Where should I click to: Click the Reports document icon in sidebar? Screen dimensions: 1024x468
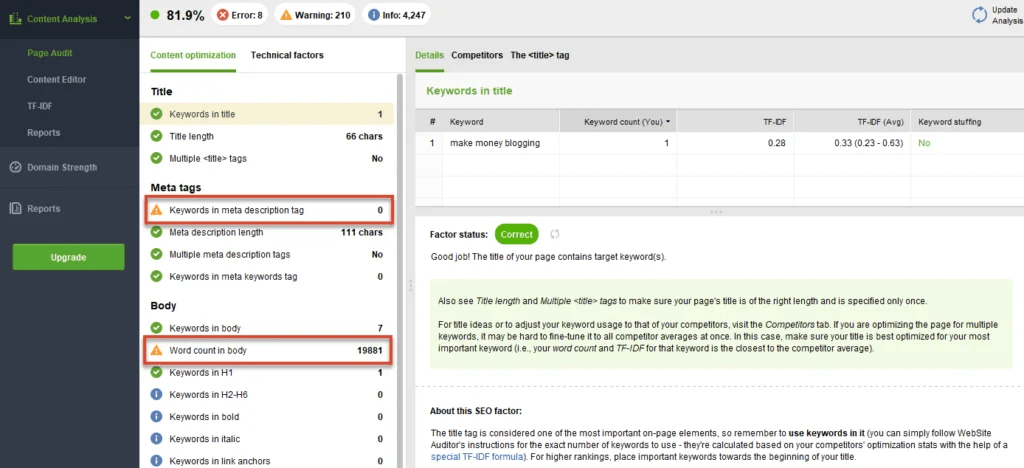click(x=16, y=209)
